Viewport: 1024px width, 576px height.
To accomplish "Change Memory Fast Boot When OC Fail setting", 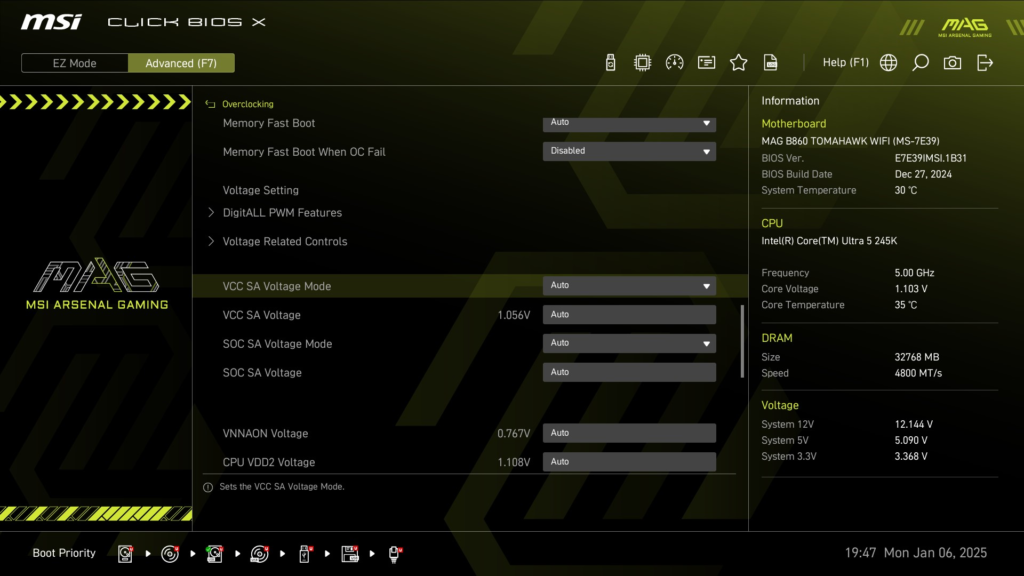I will [629, 150].
